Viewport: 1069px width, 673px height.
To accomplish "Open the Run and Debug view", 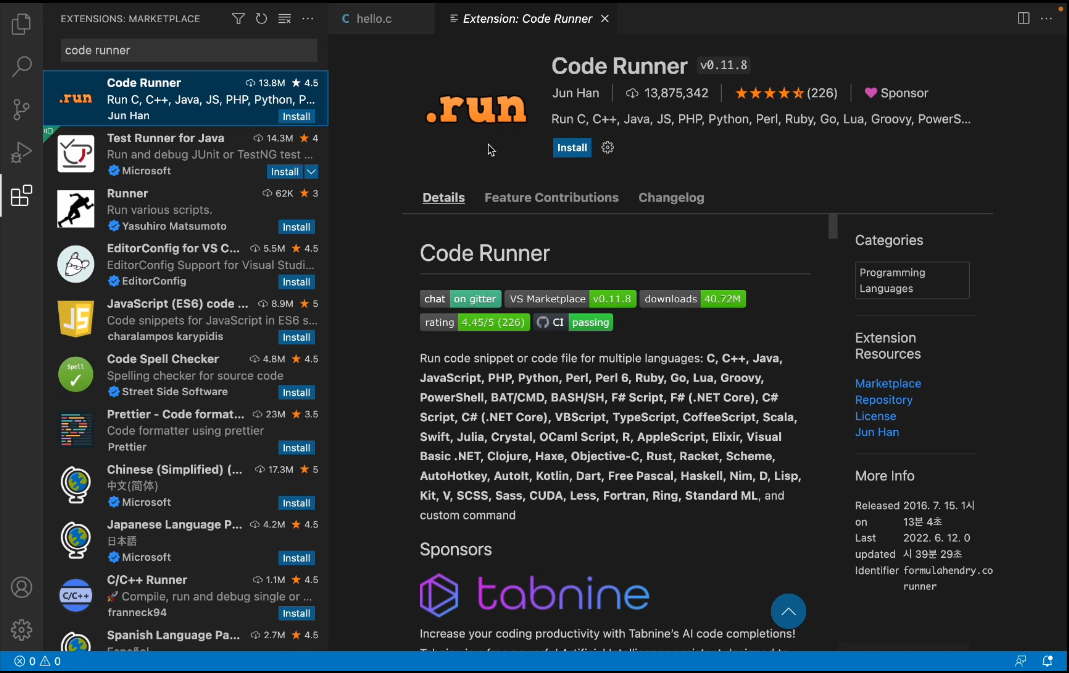I will [x=21, y=152].
